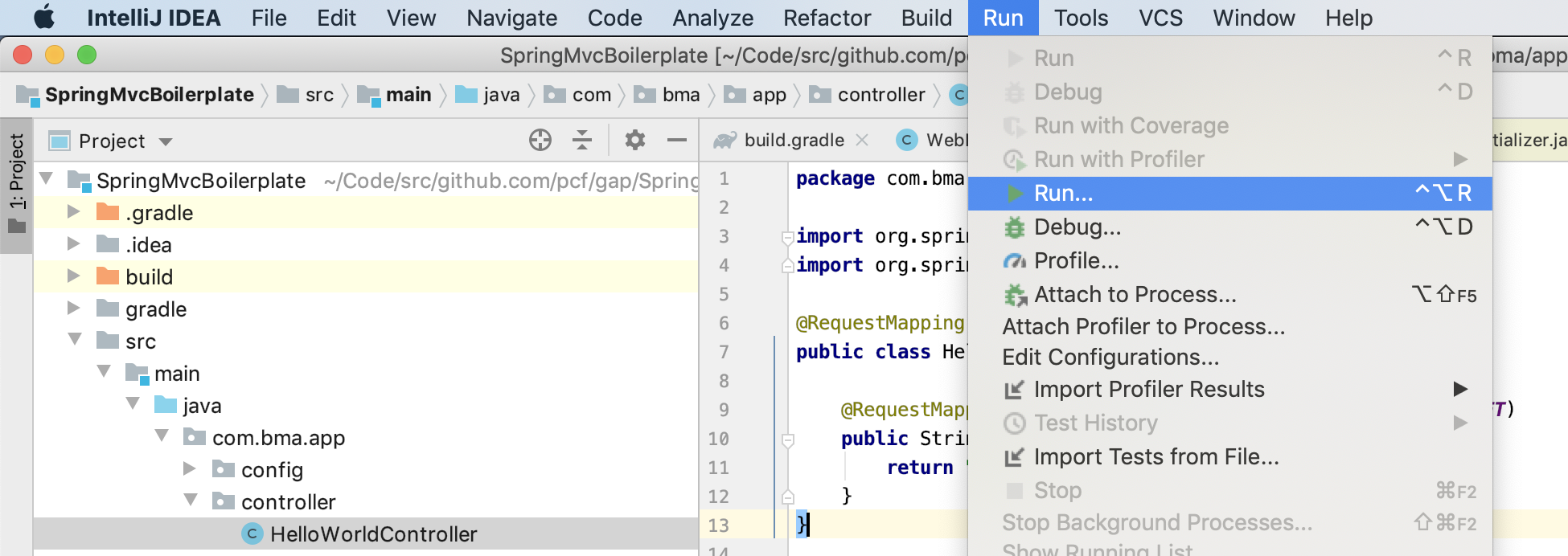Click the green Run... play icon
The image size is (1568, 556).
pos(1016,194)
